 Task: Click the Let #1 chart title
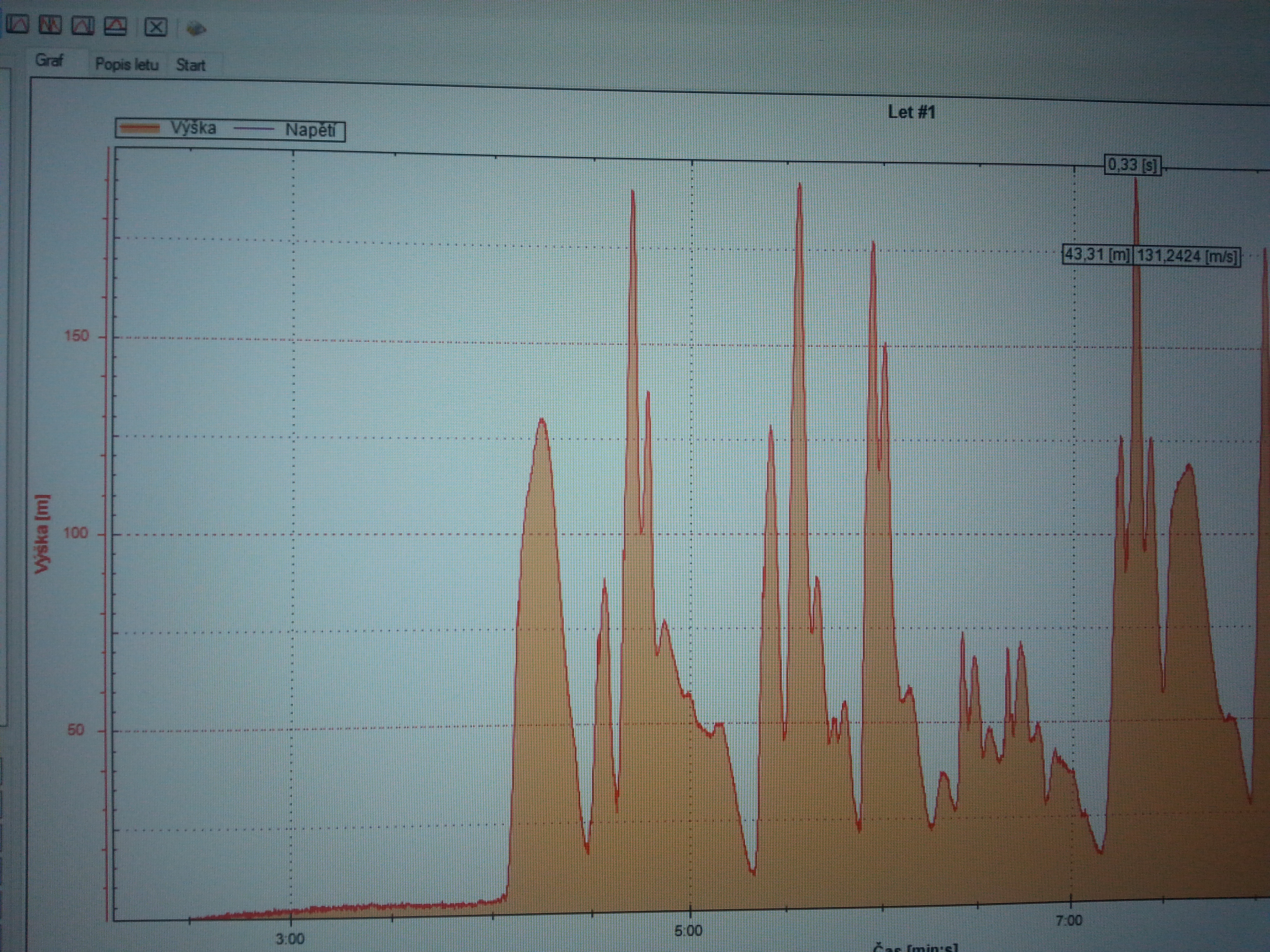(x=911, y=112)
